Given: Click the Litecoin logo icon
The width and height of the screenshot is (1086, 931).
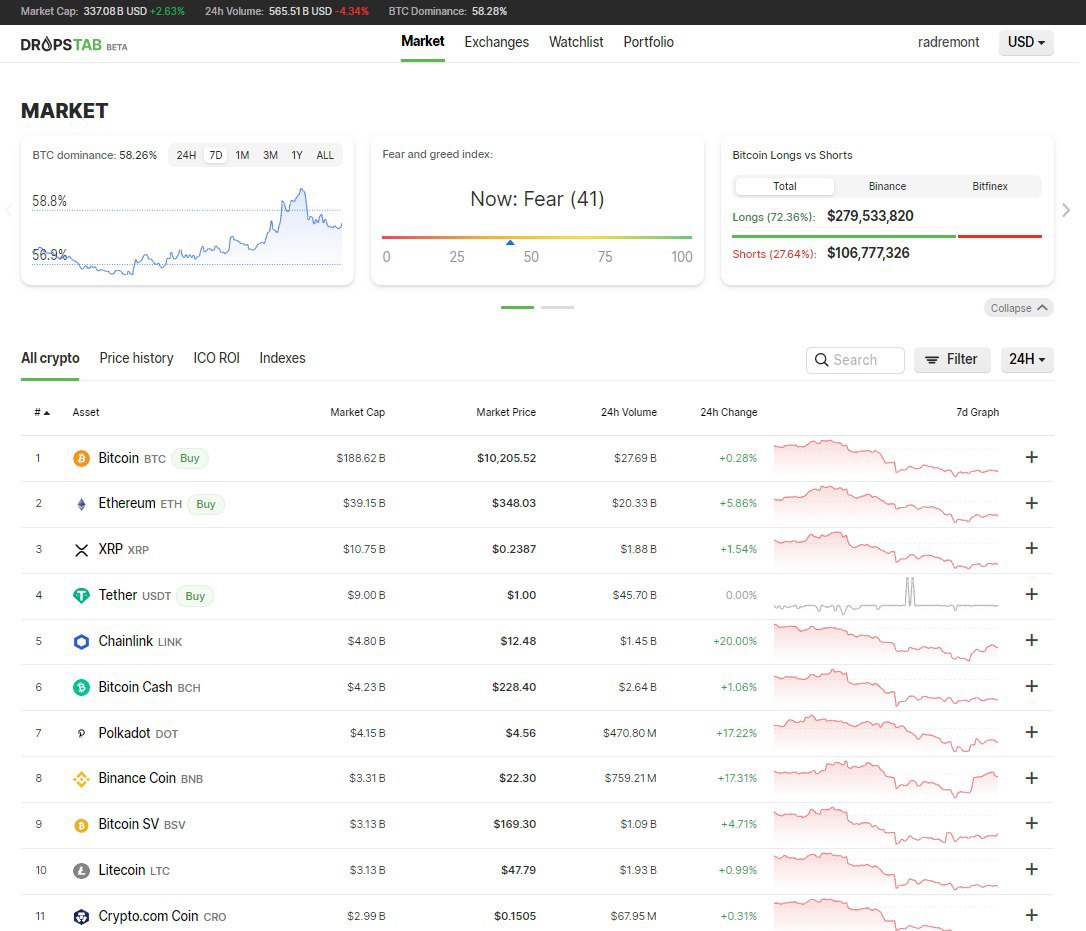Looking at the screenshot, I should (81, 871).
